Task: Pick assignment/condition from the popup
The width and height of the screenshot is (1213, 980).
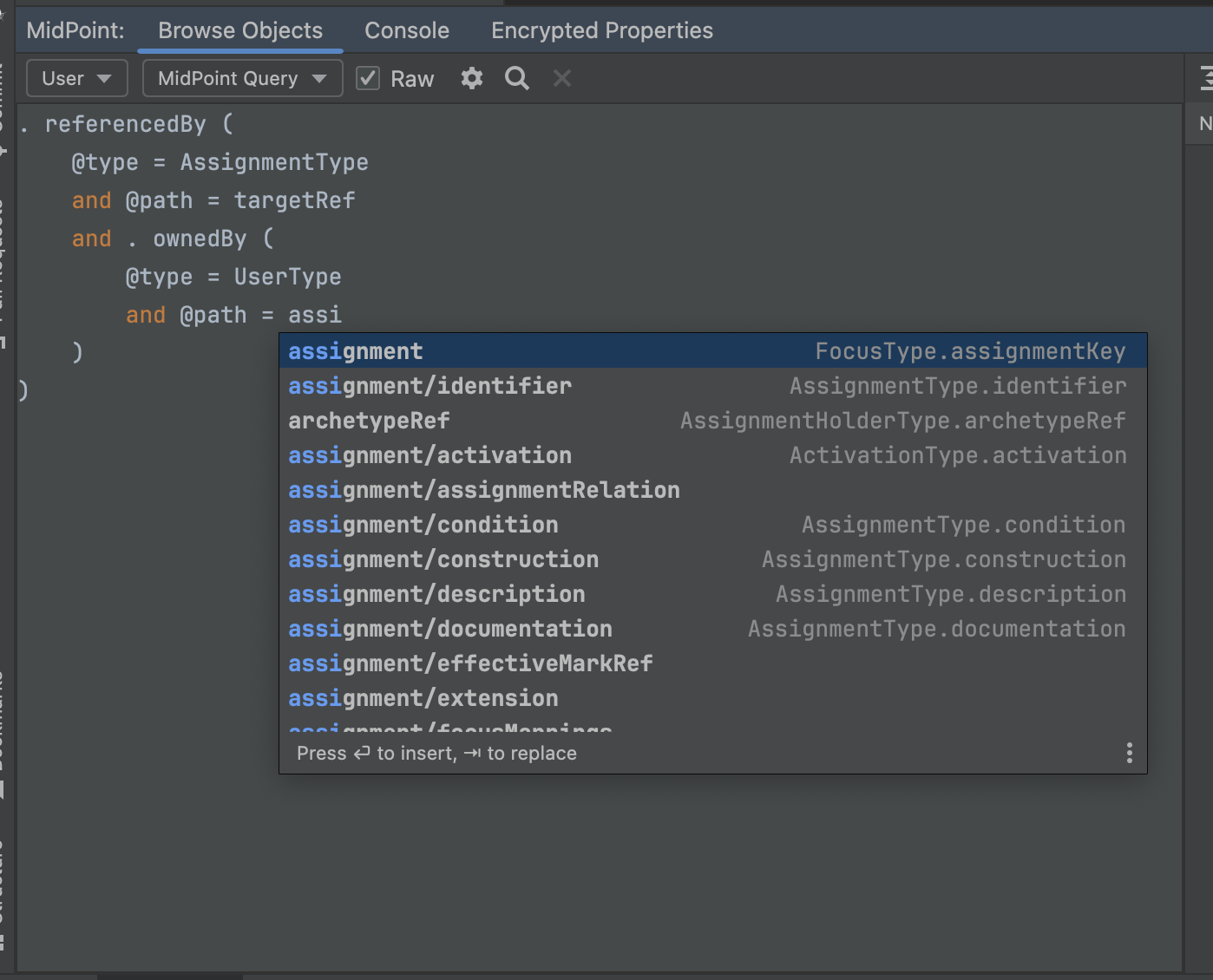Action: coord(423,524)
